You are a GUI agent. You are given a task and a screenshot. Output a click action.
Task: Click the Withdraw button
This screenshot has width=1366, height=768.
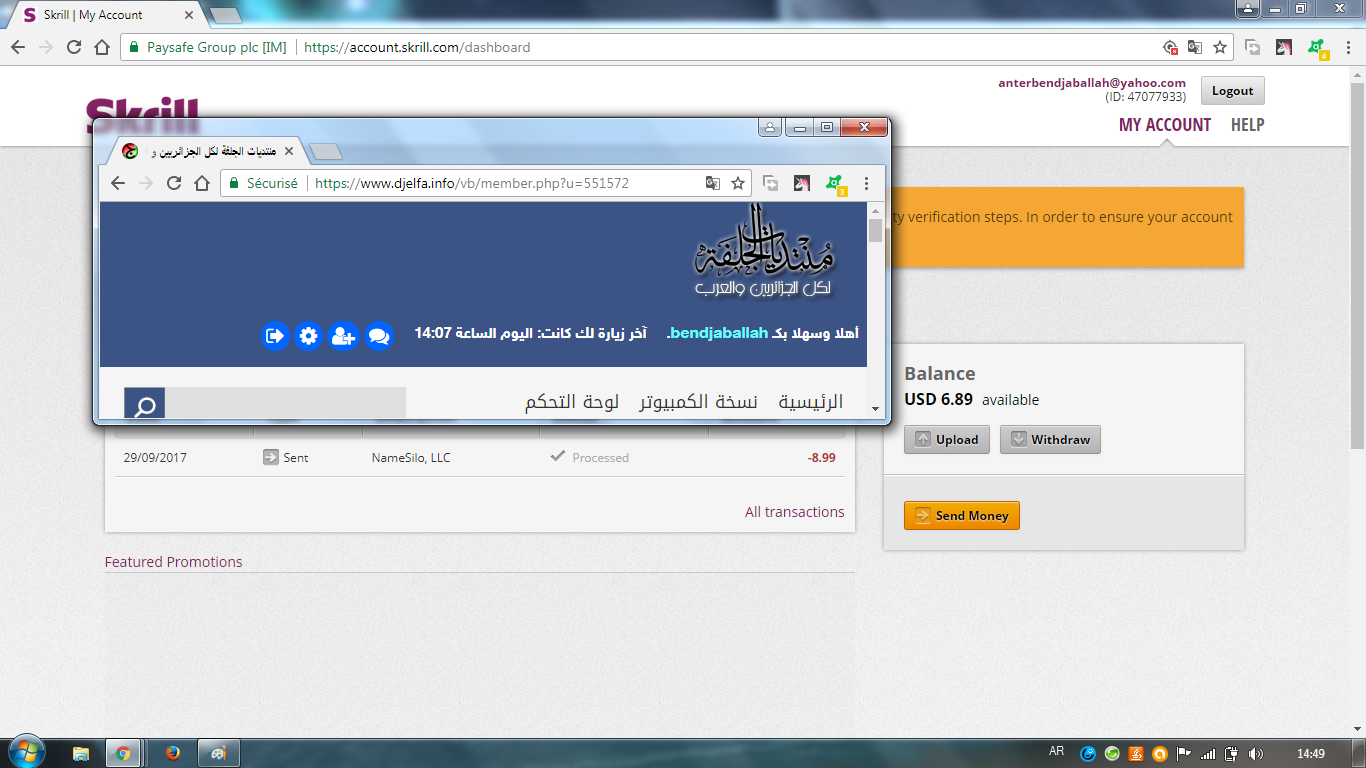pos(1050,439)
